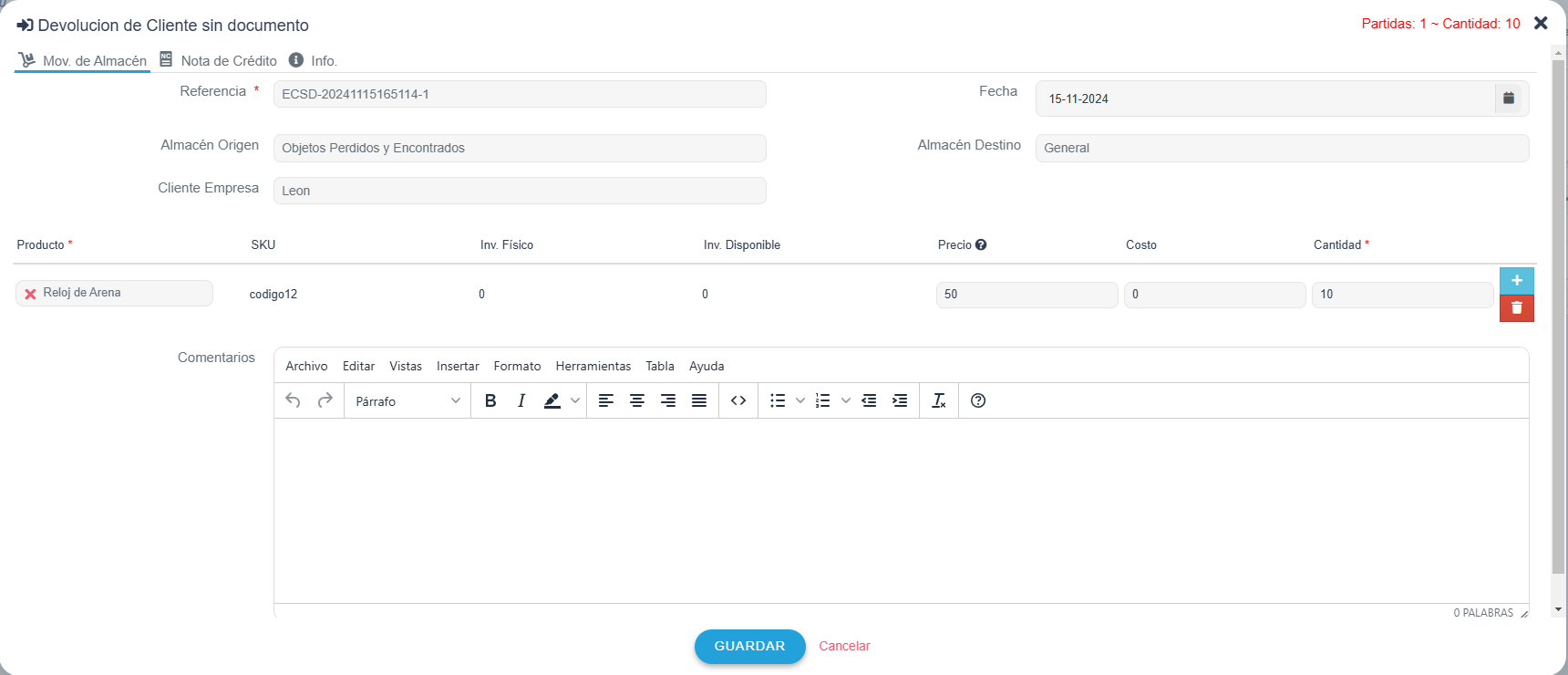Toggle italic formatting
The width and height of the screenshot is (1568, 675).
pyautogui.click(x=521, y=400)
